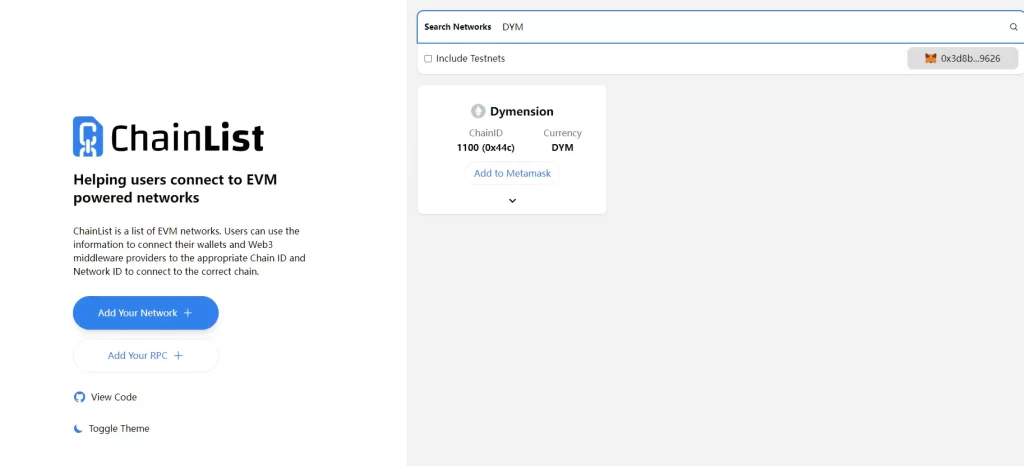Expand Dymension card details chevron
This screenshot has width=1024, height=466.
(x=513, y=200)
